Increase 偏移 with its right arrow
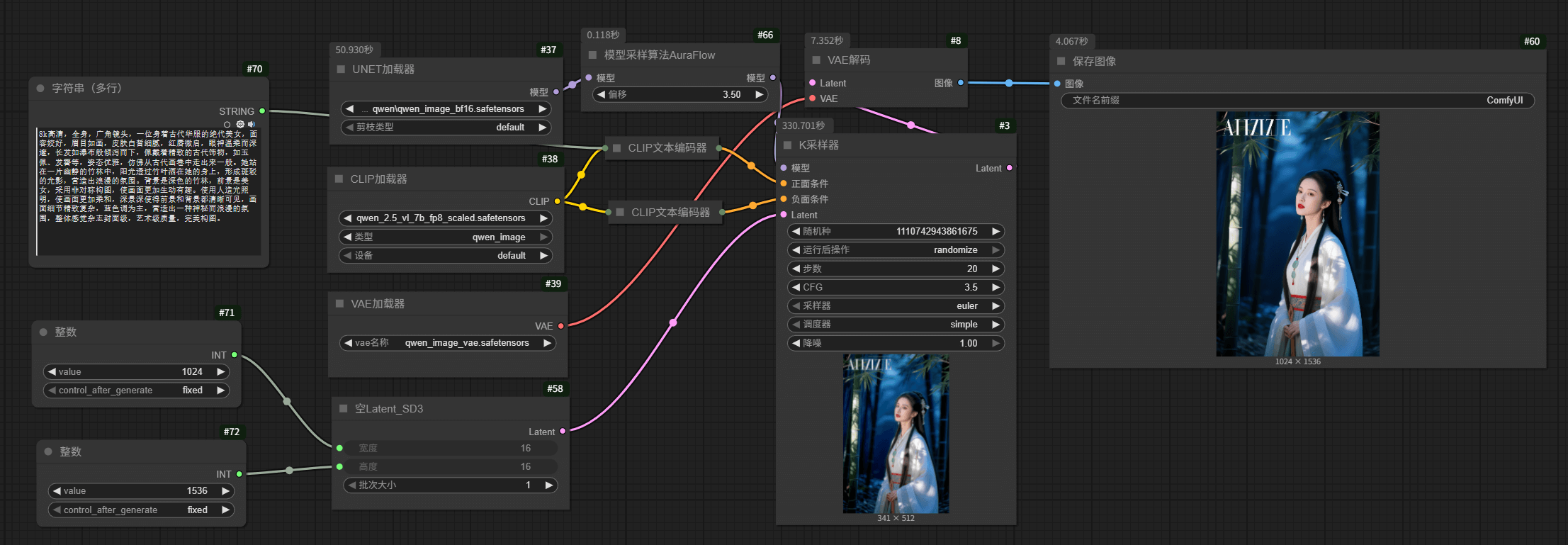Screen dimensions: 1568x545 pyautogui.click(x=760, y=94)
